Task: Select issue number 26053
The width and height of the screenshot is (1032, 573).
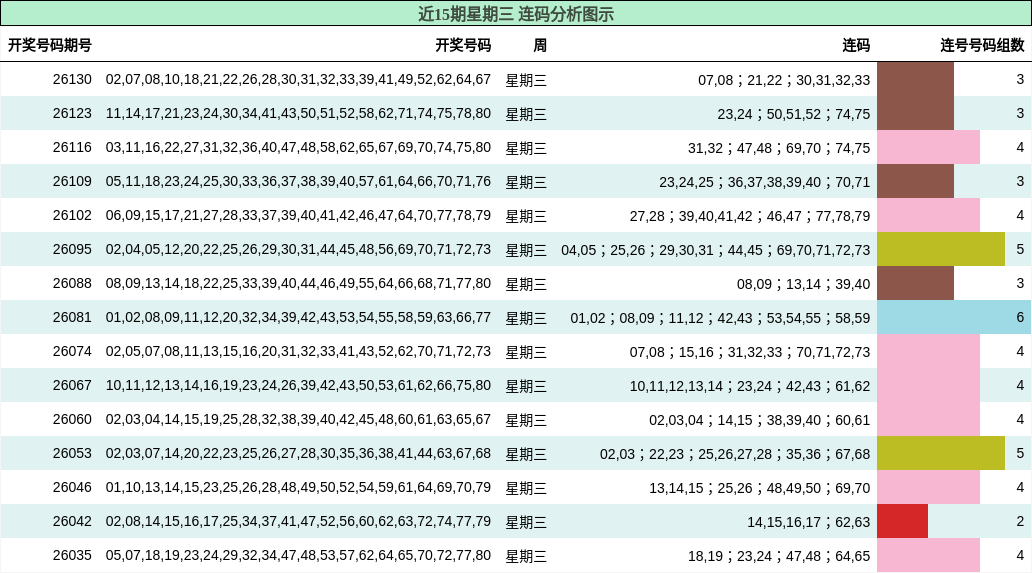Action: click(x=72, y=453)
